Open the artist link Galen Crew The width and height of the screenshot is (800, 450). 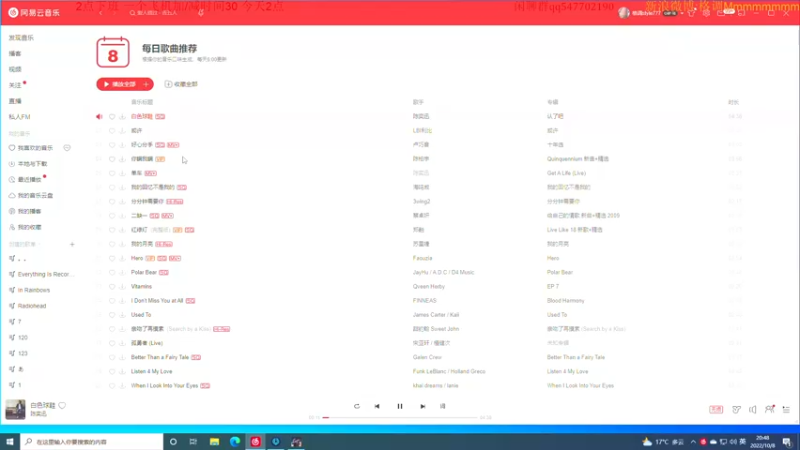point(427,357)
